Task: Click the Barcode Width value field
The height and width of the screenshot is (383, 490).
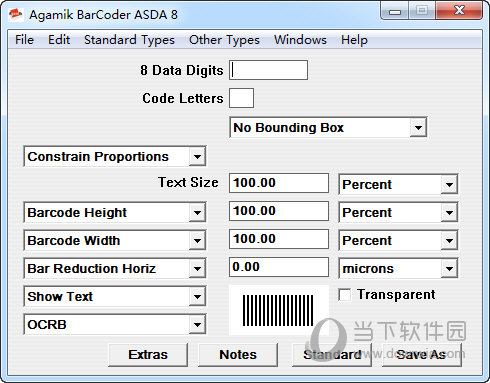Action: [x=279, y=239]
